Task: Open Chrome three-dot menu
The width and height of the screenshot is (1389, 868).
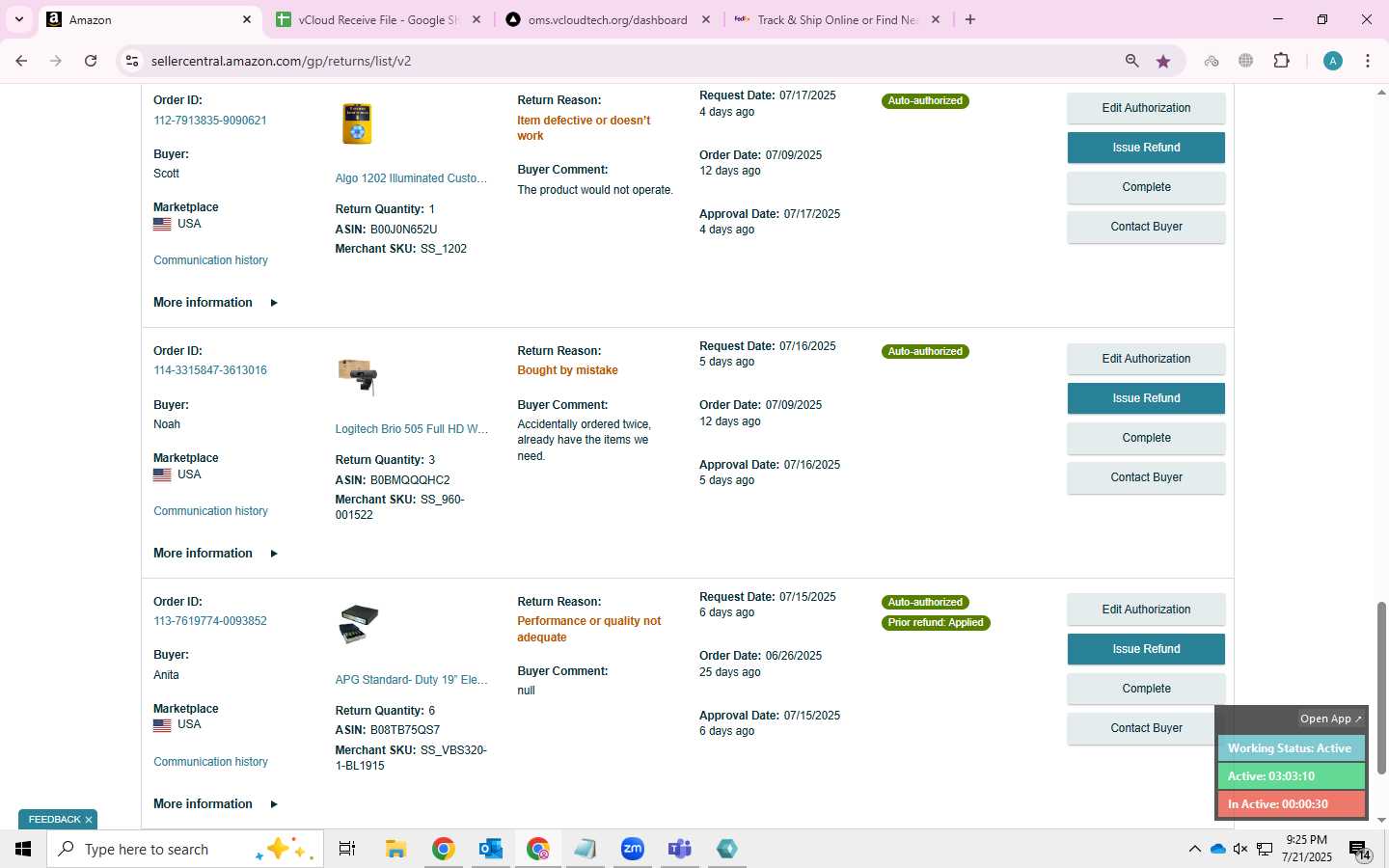Action: [1368, 61]
